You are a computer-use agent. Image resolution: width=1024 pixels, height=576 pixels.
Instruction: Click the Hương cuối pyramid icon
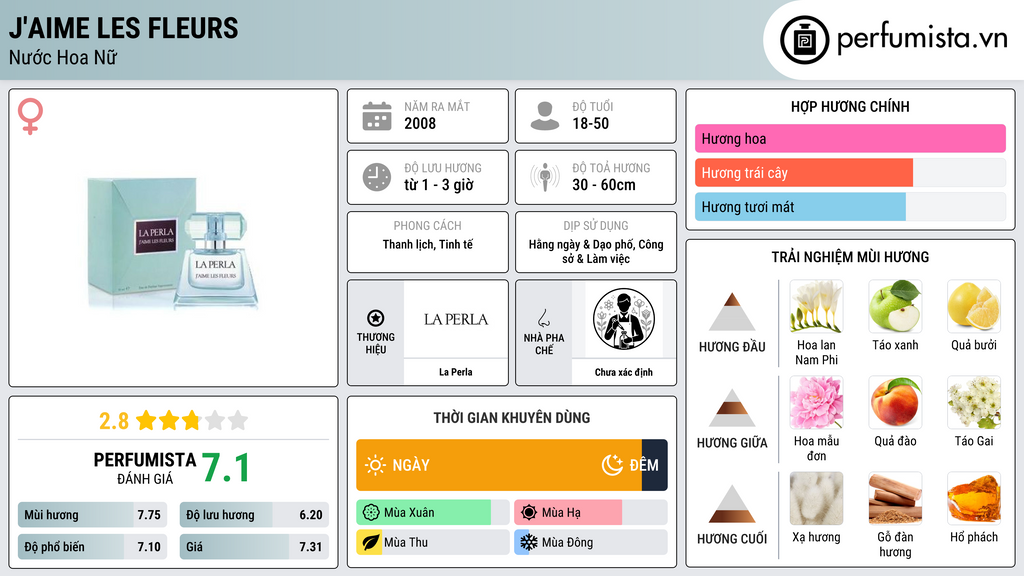[x=732, y=504]
